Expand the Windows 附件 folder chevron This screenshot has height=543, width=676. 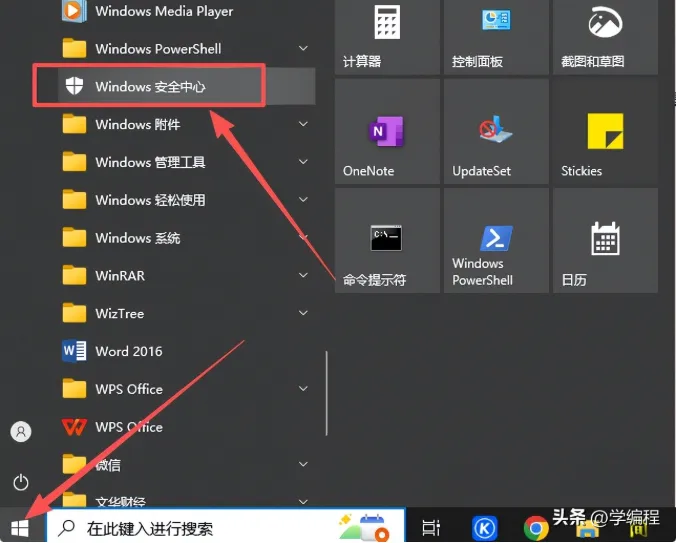pyautogui.click(x=303, y=124)
